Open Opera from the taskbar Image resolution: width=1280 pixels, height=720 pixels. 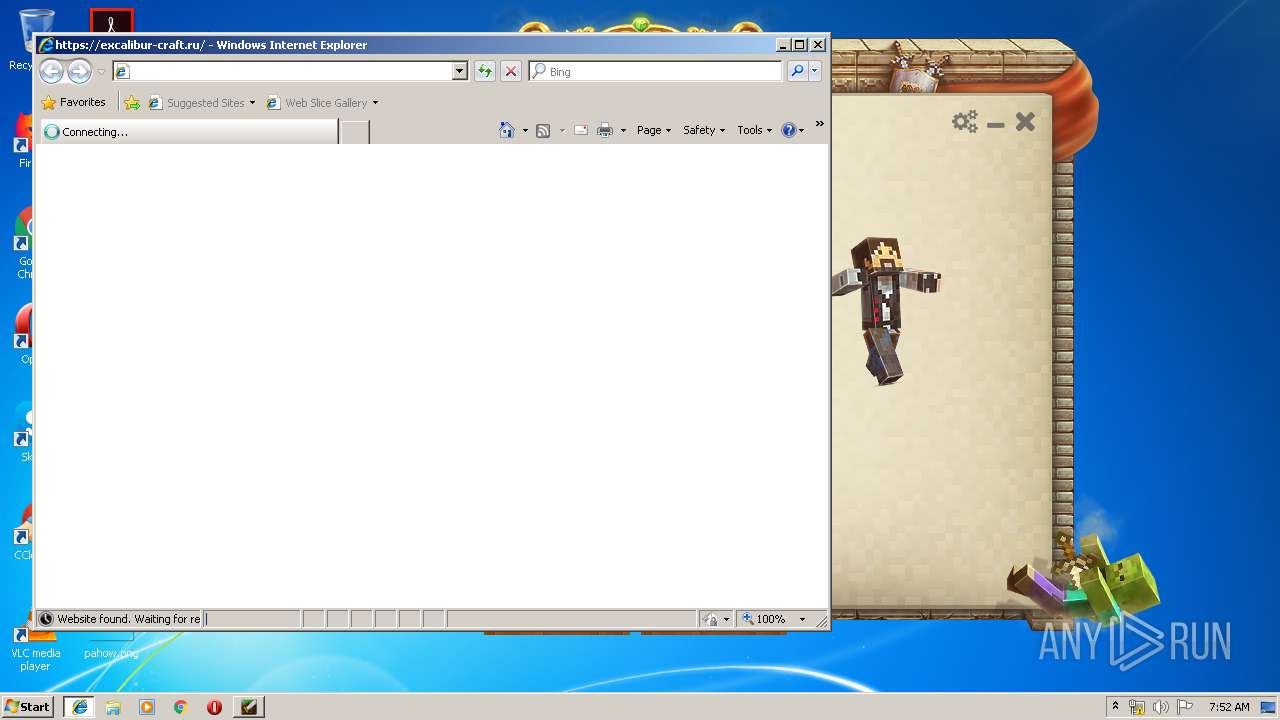[214, 707]
